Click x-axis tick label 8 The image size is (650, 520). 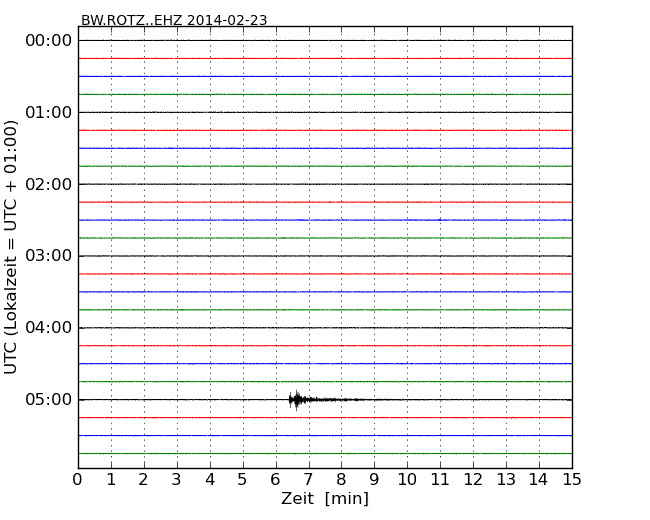point(341,480)
